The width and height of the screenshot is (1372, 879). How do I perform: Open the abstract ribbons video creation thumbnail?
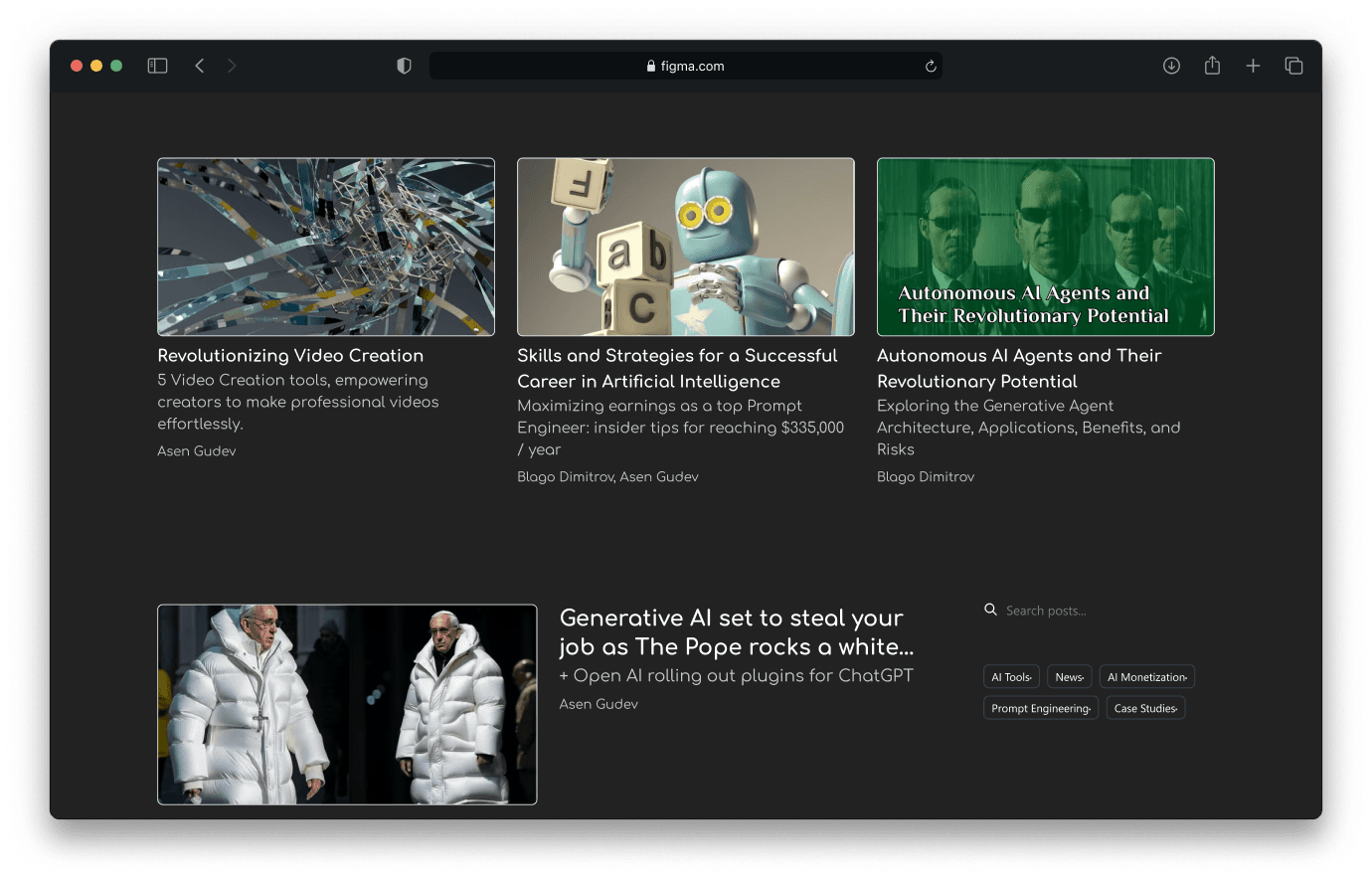326,247
